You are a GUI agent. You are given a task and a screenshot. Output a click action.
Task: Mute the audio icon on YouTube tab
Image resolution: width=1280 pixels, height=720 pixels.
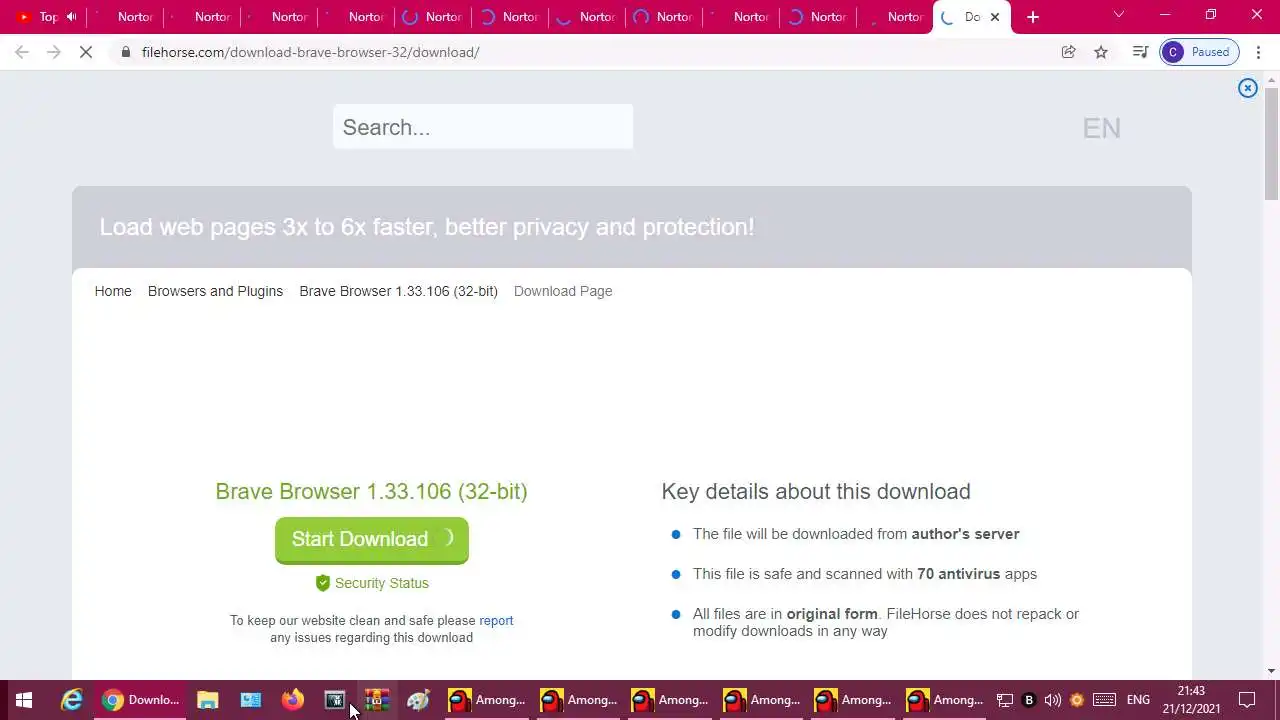(71, 17)
